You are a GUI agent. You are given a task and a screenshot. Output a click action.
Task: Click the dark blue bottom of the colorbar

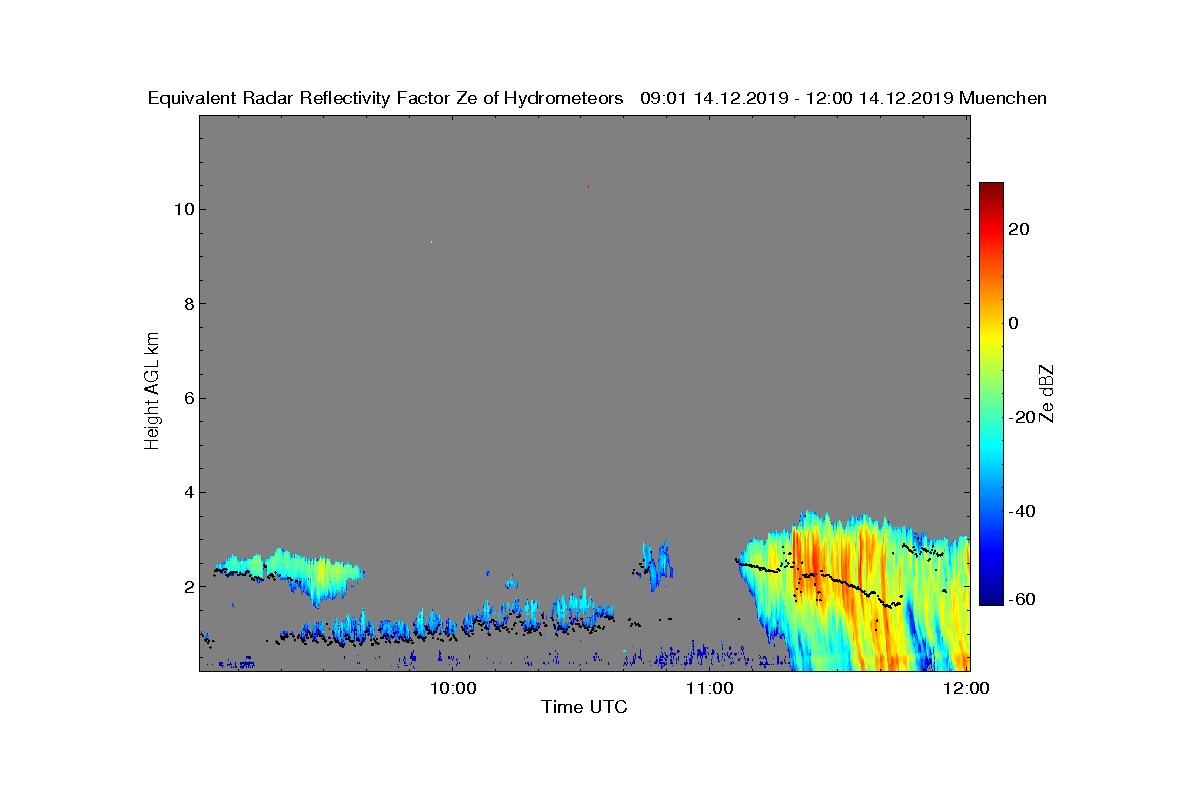991,596
